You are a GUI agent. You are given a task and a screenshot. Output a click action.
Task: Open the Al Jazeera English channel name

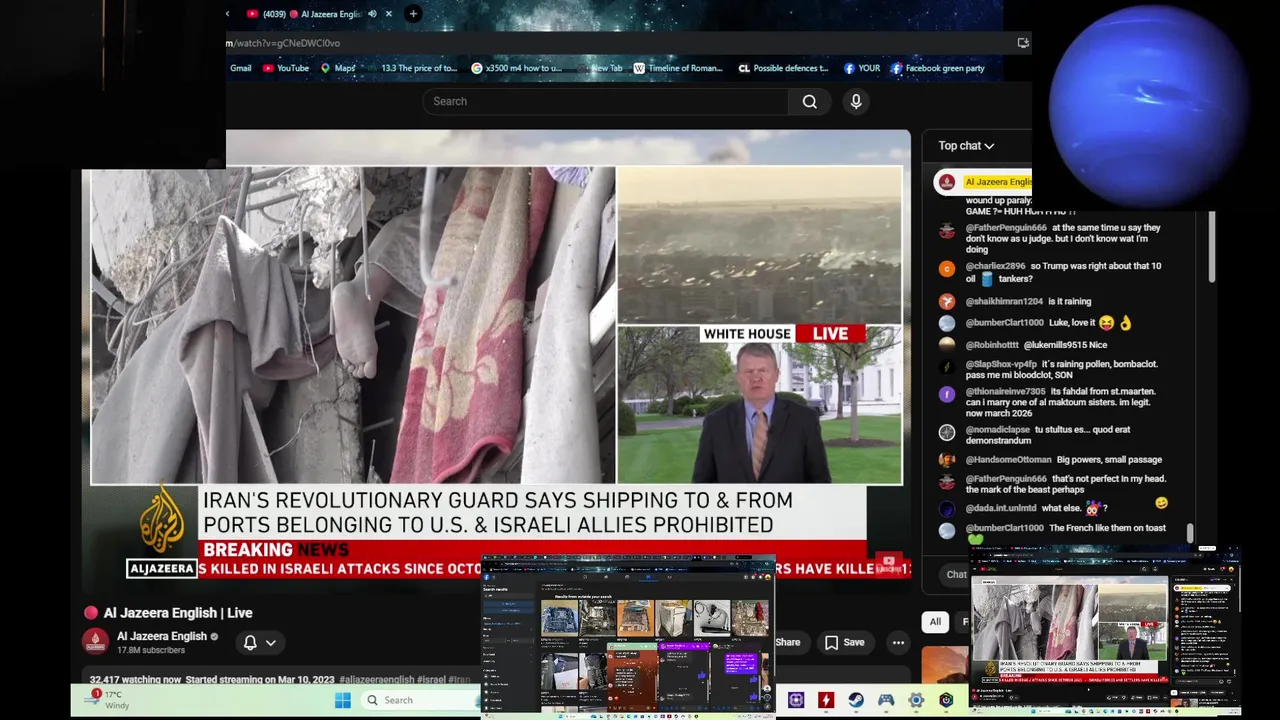click(x=162, y=636)
